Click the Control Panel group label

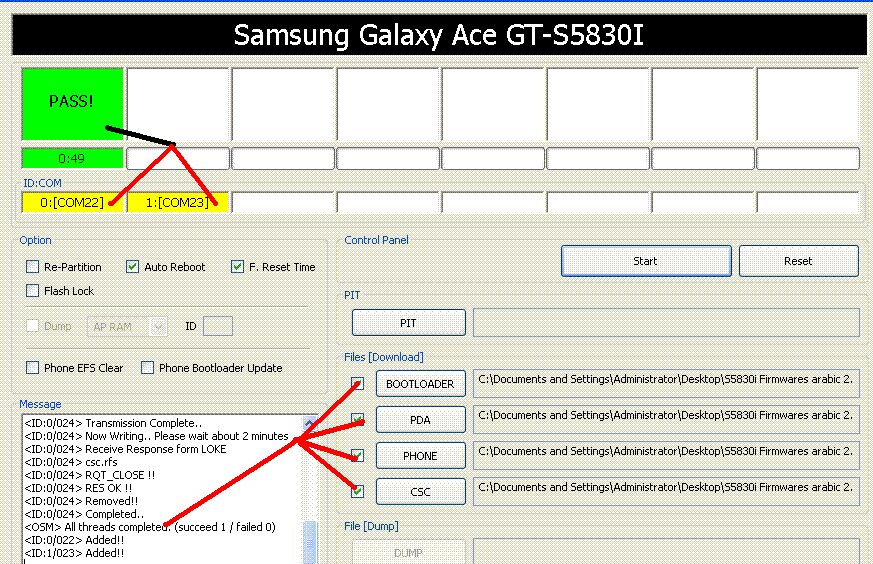click(x=376, y=240)
